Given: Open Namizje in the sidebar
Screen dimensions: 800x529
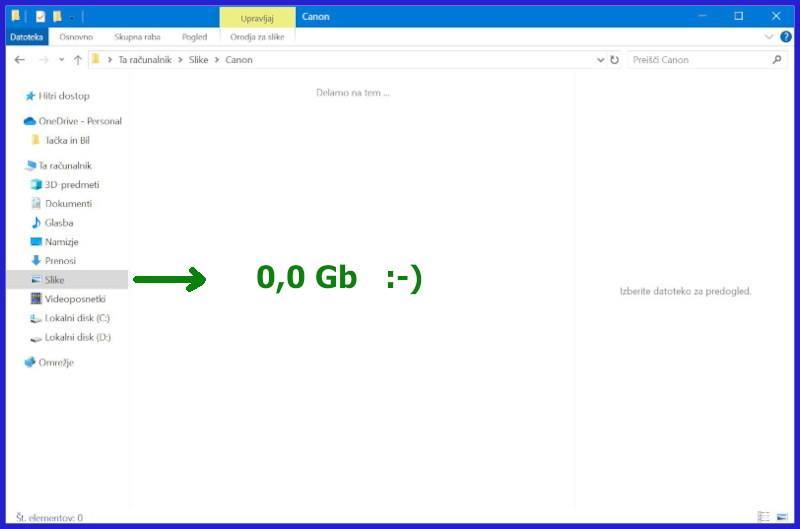Looking at the screenshot, I should click(x=61, y=242).
